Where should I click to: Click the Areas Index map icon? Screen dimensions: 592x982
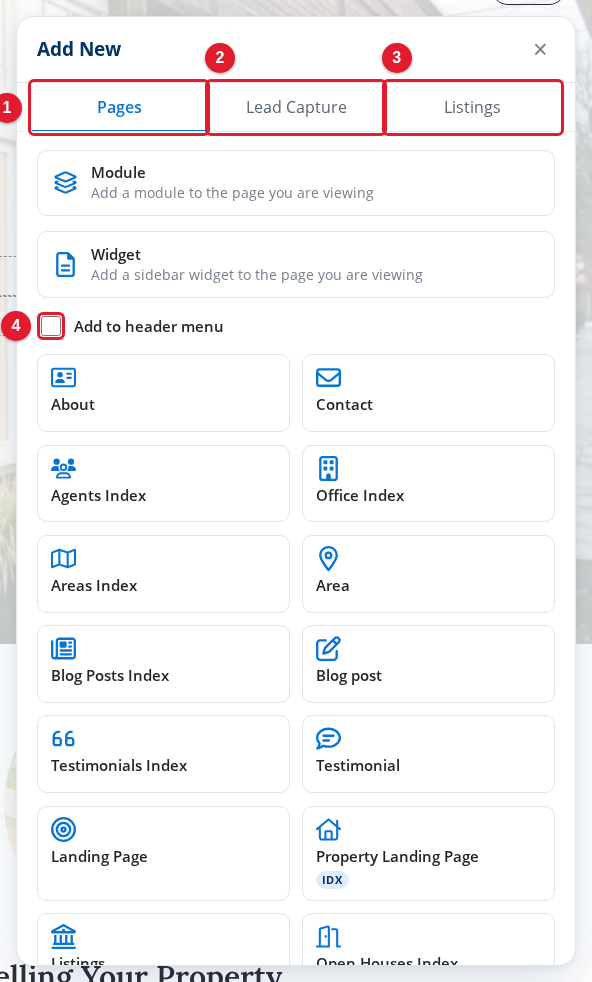pyautogui.click(x=63, y=558)
